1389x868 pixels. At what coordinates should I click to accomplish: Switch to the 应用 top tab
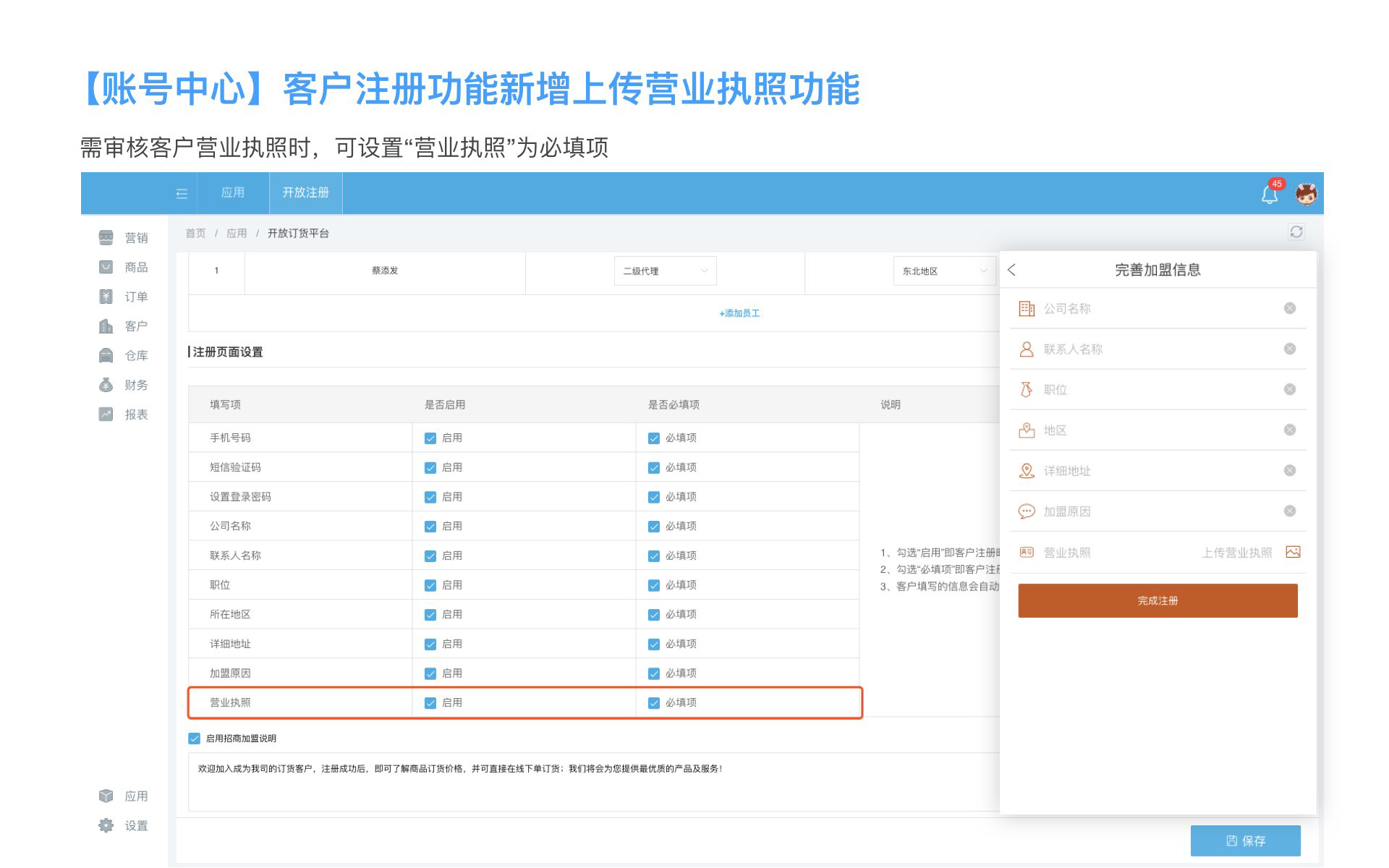coord(232,192)
